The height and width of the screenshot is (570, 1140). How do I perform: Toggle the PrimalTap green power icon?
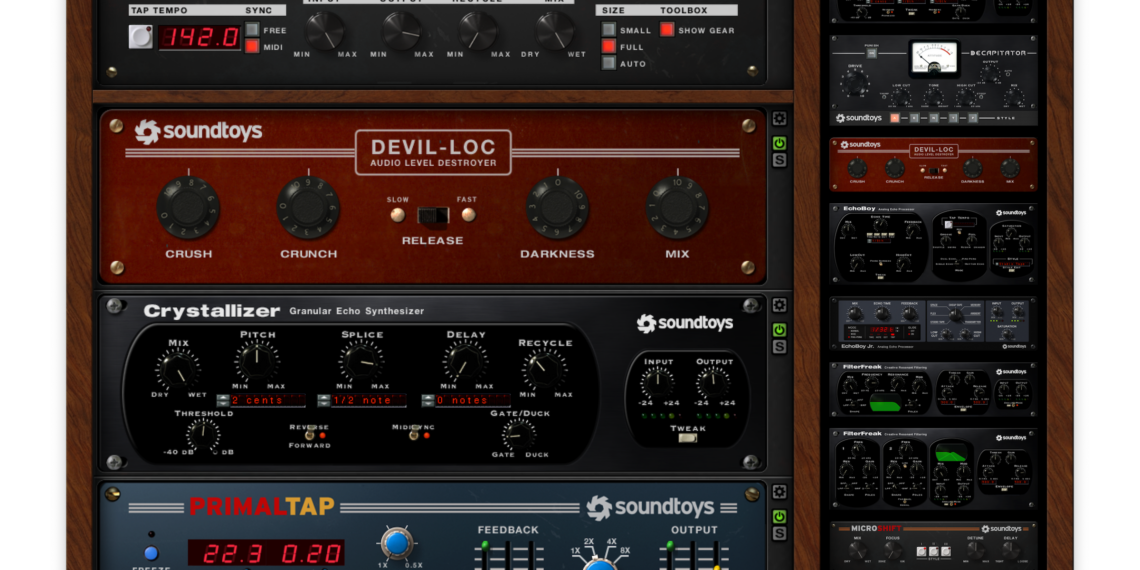779,516
